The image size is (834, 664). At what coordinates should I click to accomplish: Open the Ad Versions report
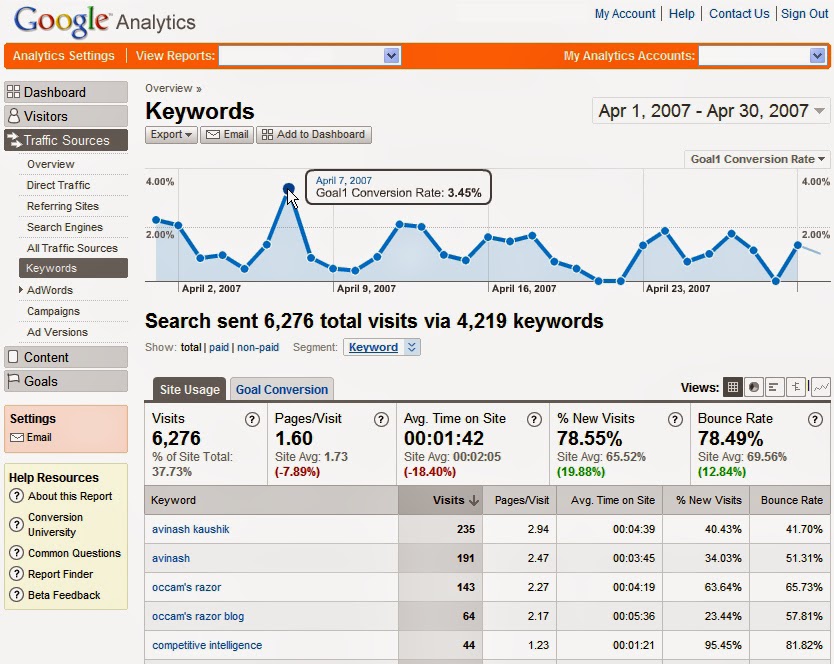point(57,332)
